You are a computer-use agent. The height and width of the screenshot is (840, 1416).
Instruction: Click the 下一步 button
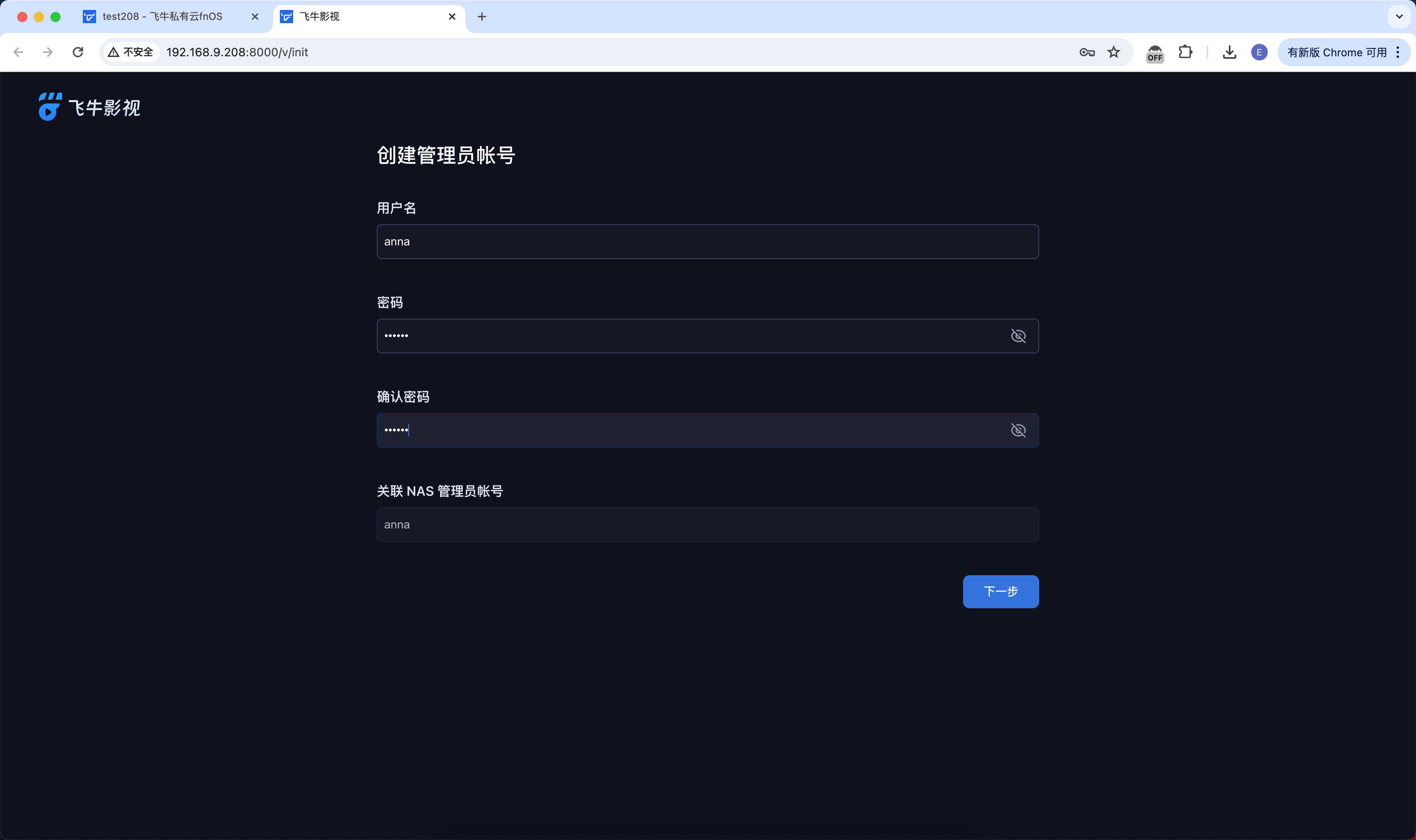coord(1000,591)
